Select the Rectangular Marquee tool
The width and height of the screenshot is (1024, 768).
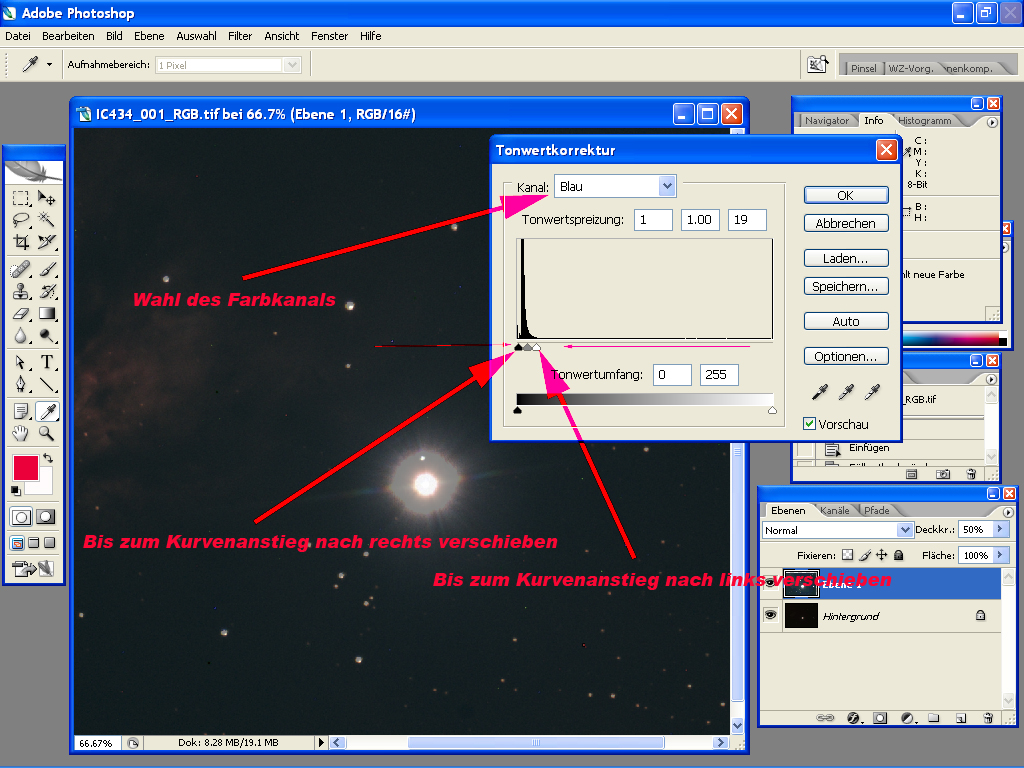pos(21,198)
